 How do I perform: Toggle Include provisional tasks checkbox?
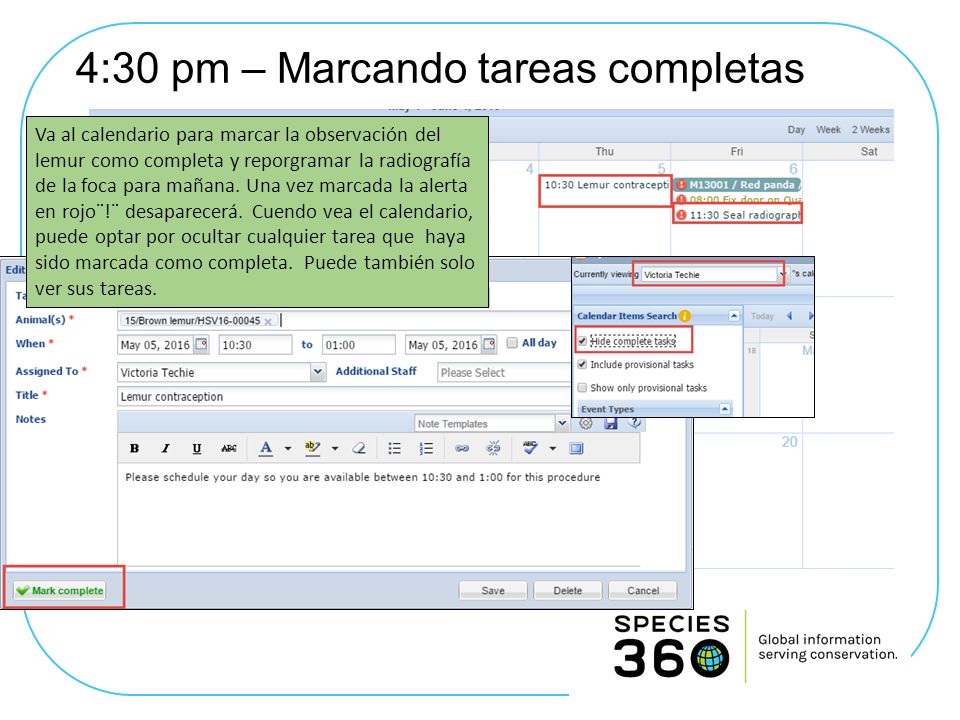tap(582, 364)
